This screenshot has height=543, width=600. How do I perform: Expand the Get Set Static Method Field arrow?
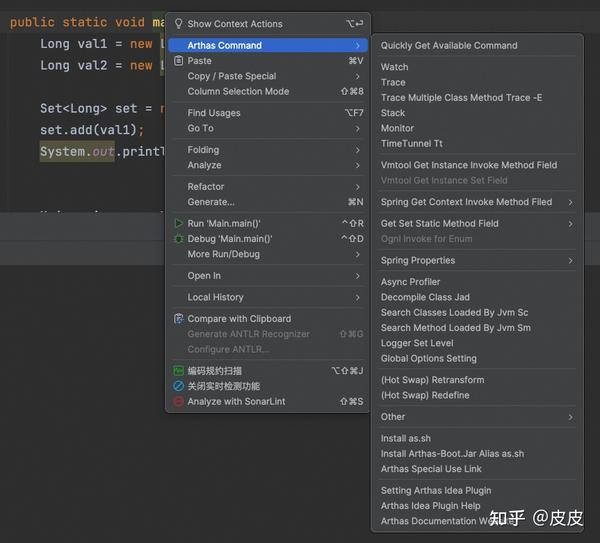click(x=571, y=224)
